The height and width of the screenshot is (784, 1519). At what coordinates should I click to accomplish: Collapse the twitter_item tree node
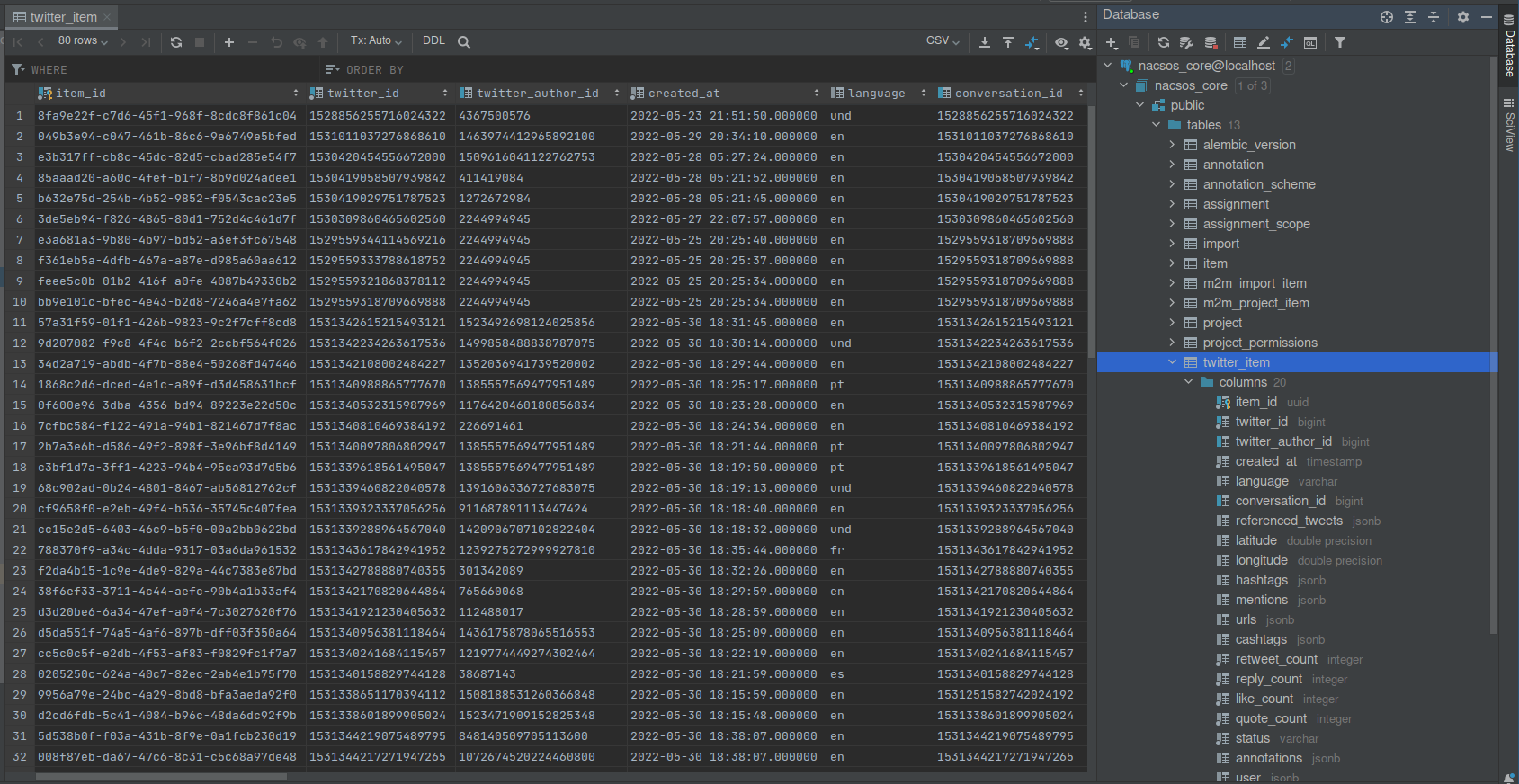[1172, 362]
